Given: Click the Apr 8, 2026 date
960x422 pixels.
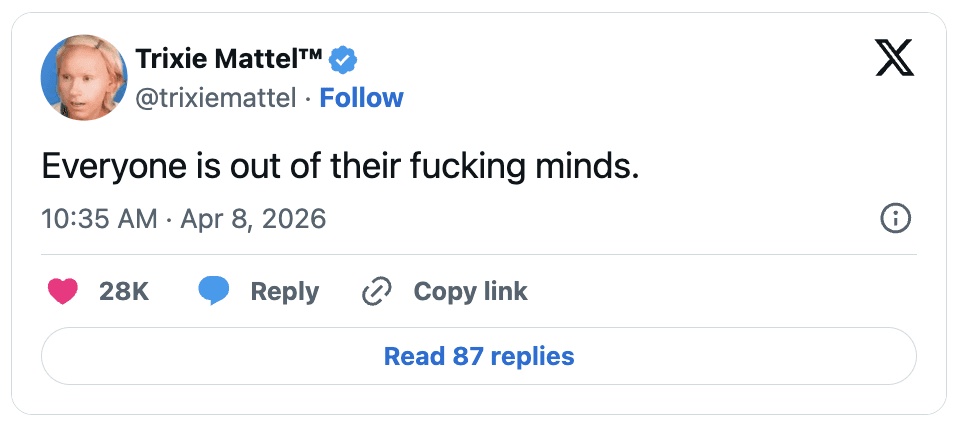Looking at the screenshot, I should pyautogui.click(x=253, y=218).
